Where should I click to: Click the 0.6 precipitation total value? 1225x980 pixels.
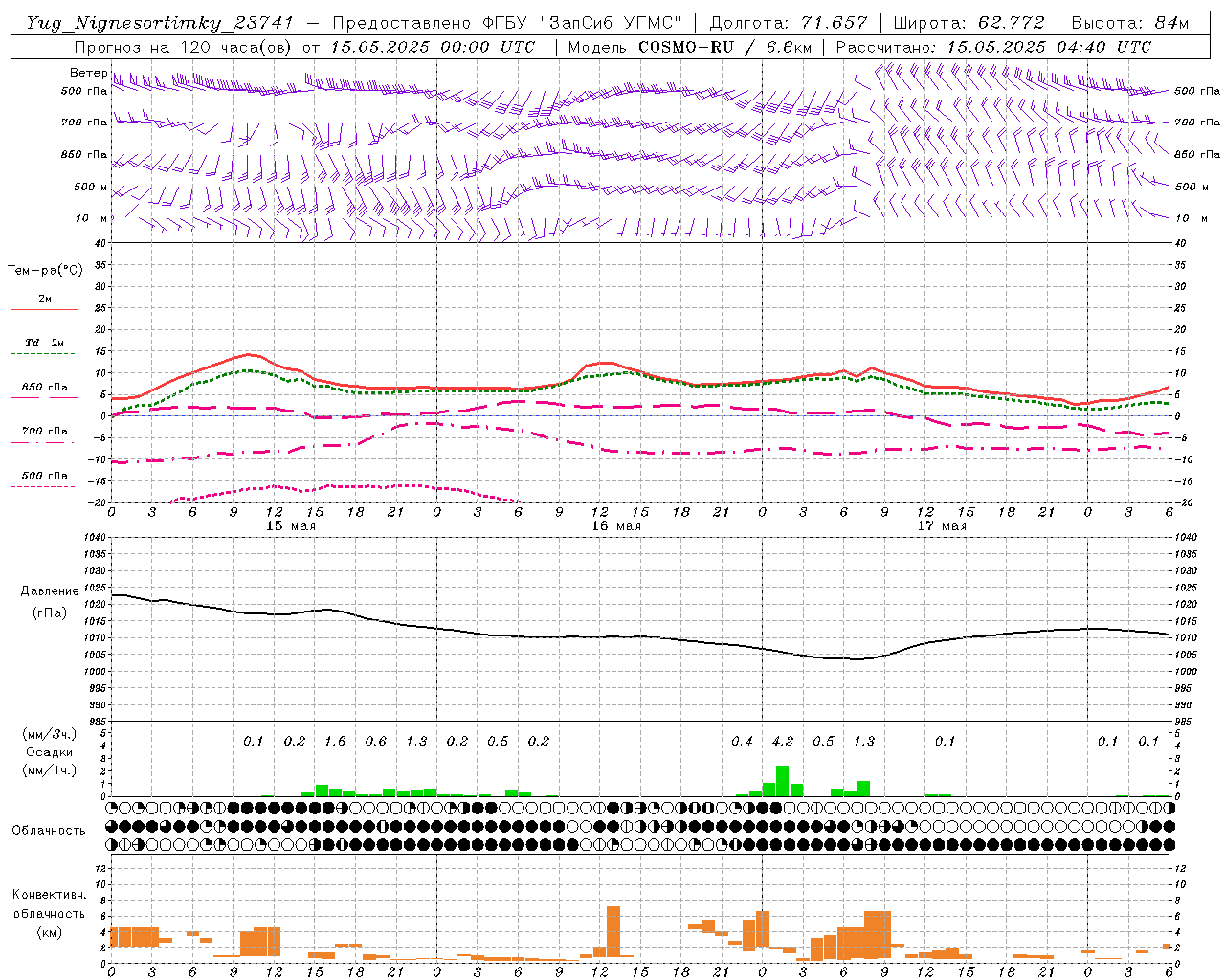point(376,741)
